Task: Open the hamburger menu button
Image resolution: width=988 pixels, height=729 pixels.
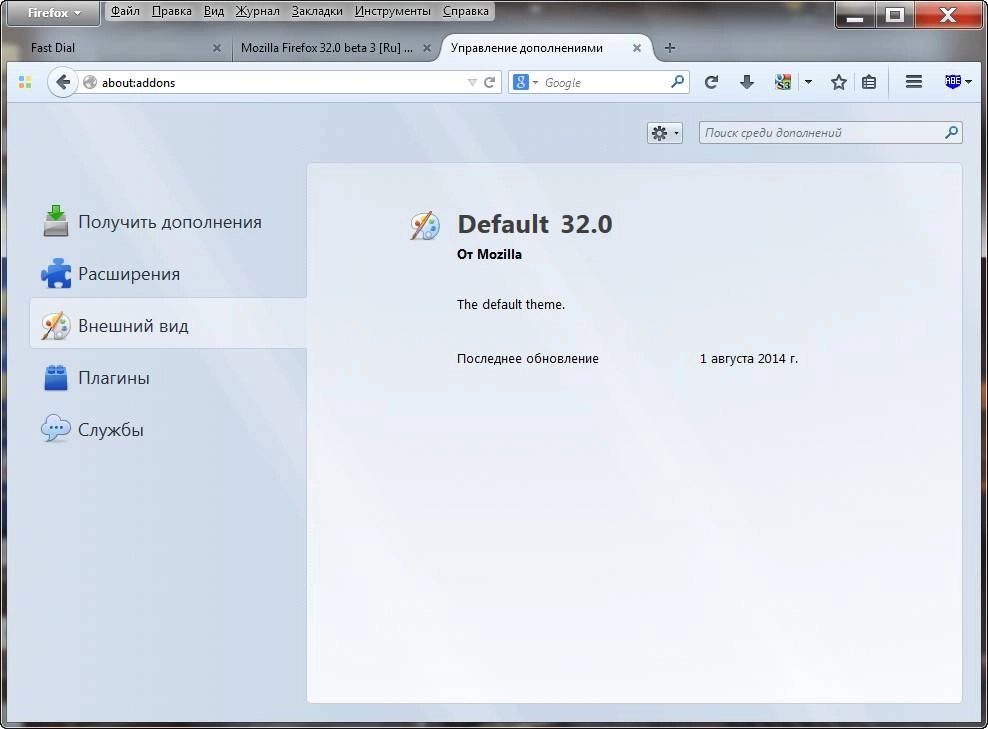Action: 914,81
